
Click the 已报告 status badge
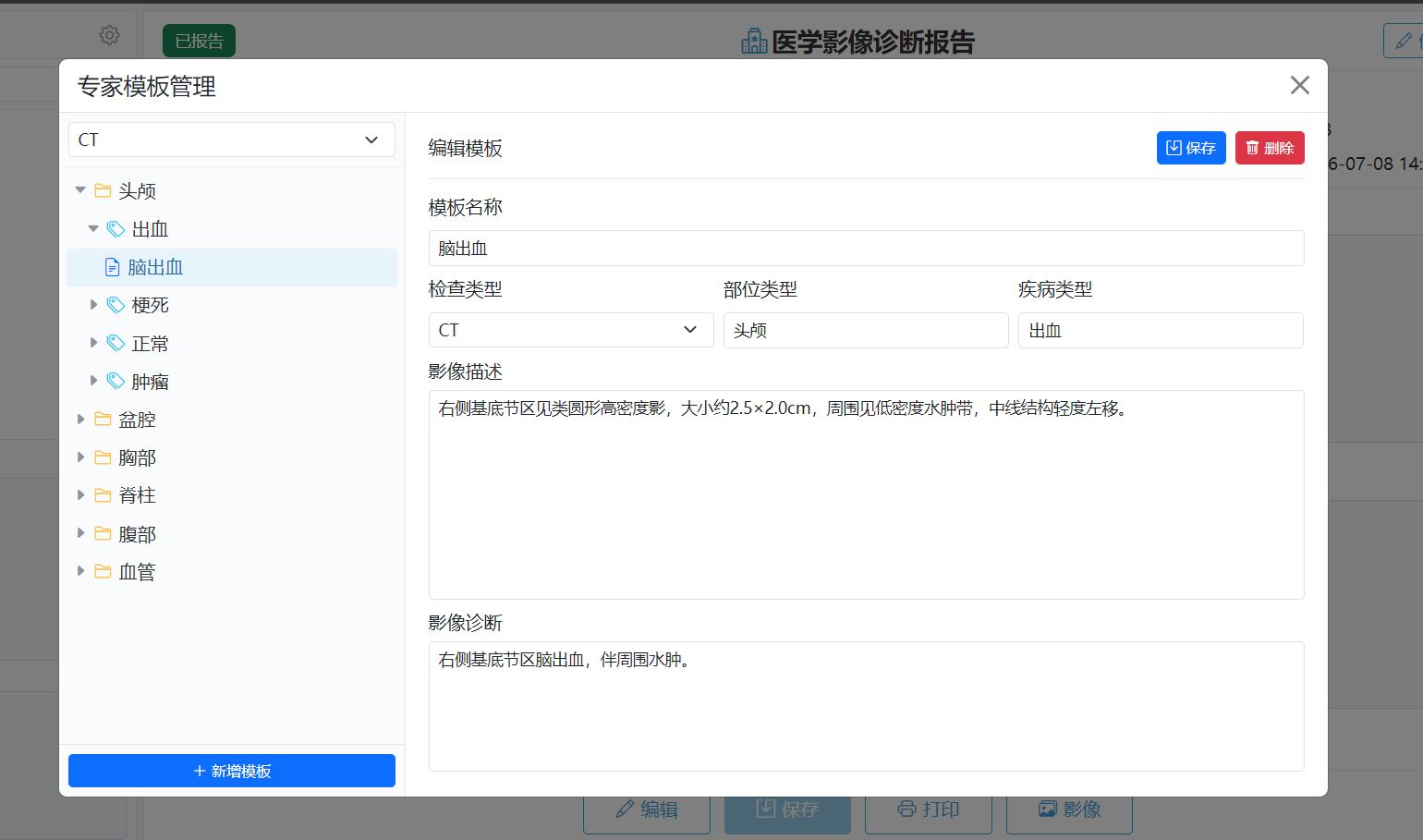[199, 41]
